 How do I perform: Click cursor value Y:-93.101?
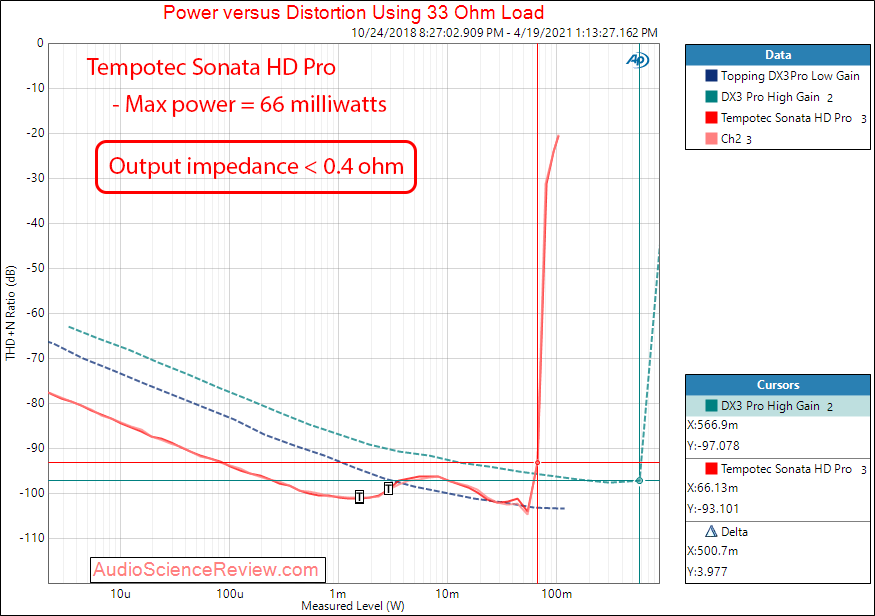tap(713, 509)
